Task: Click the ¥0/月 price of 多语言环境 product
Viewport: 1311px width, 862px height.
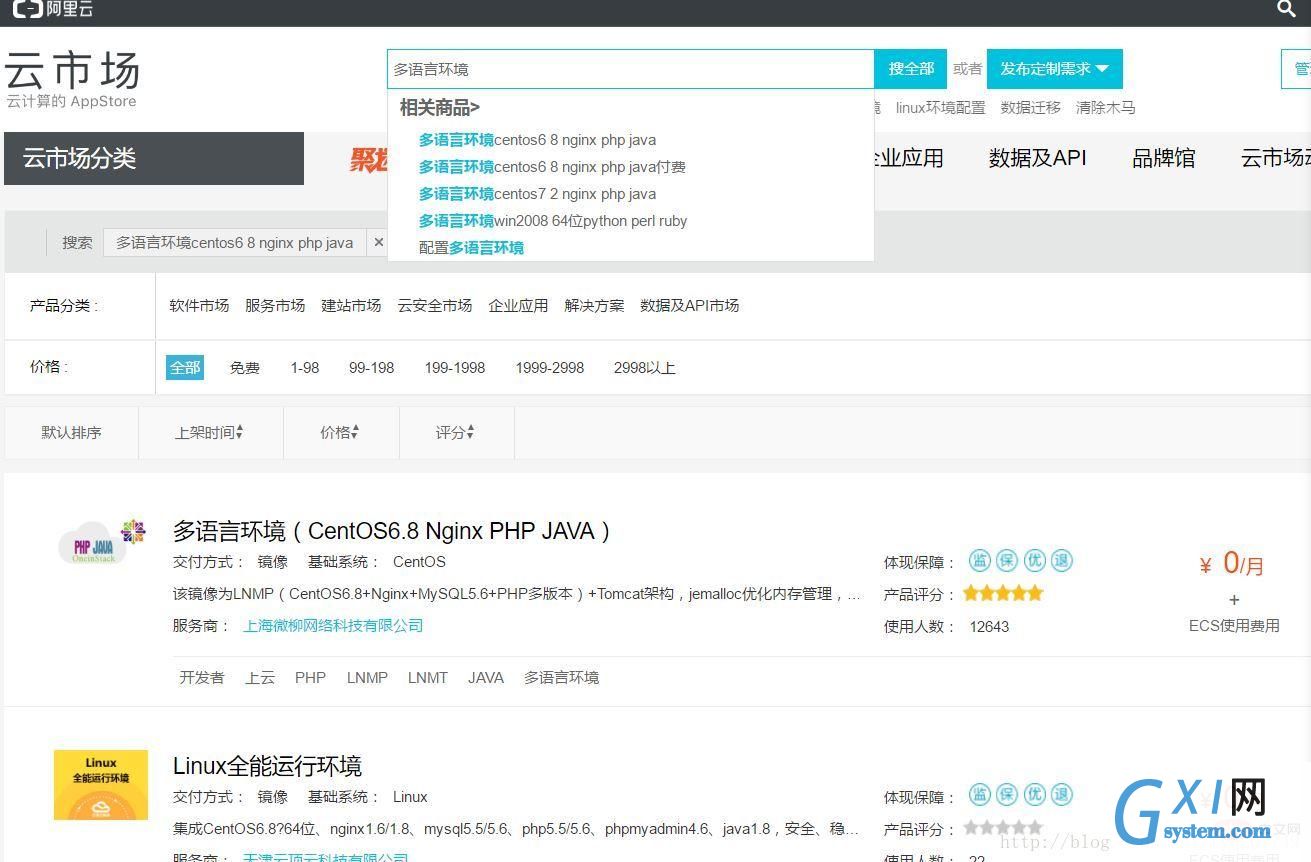Action: 1232,564
